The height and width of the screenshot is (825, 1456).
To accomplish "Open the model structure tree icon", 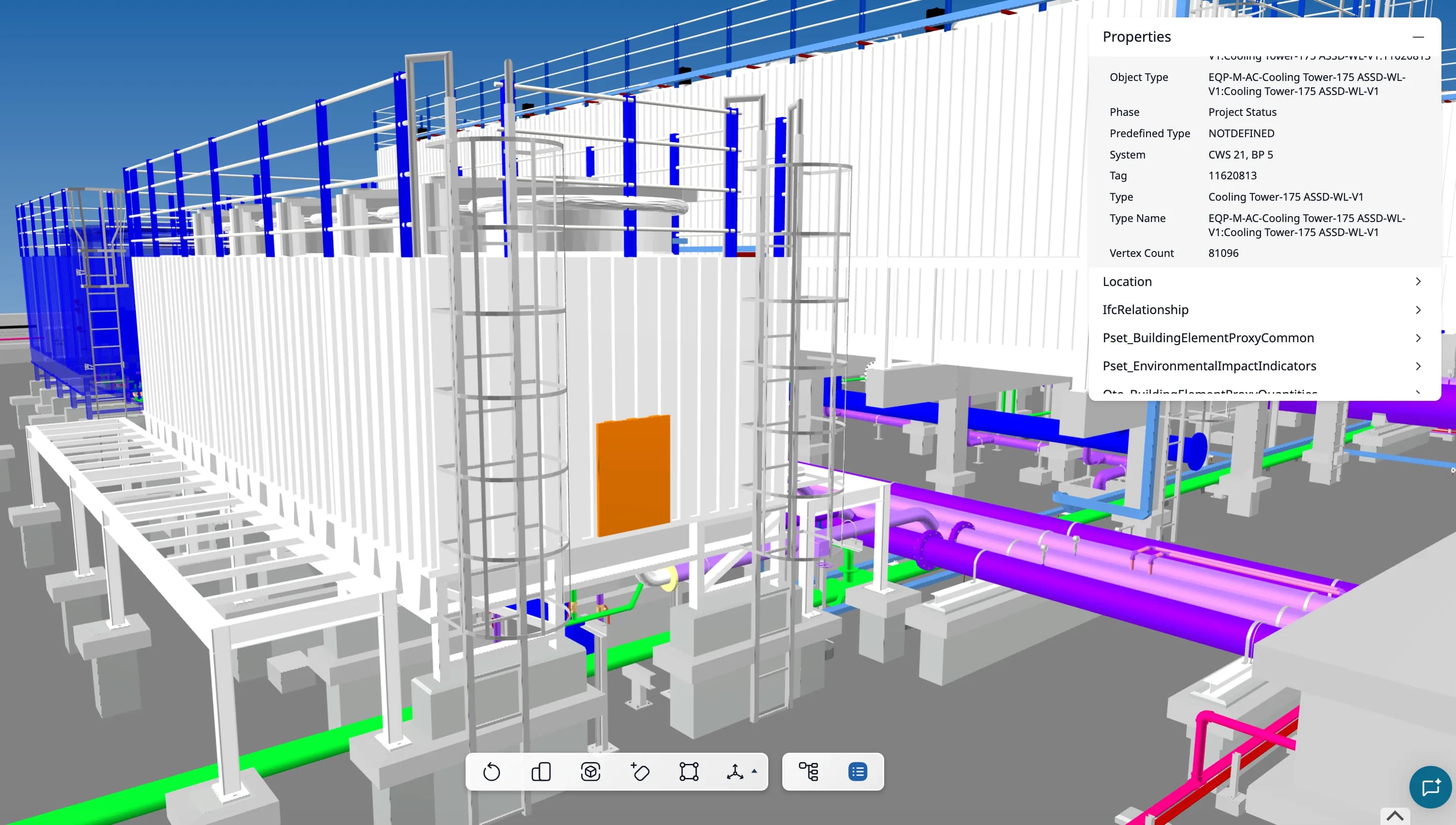I will click(809, 771).
